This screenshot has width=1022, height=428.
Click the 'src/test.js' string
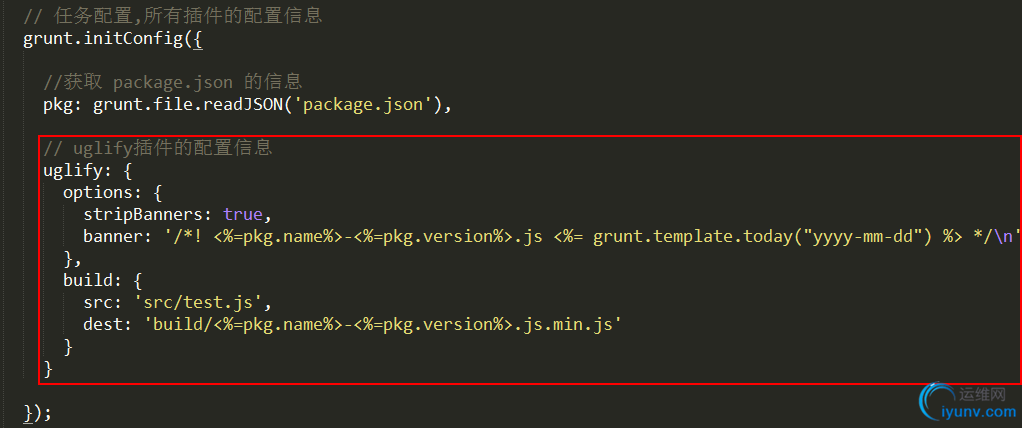pos(201,303)
